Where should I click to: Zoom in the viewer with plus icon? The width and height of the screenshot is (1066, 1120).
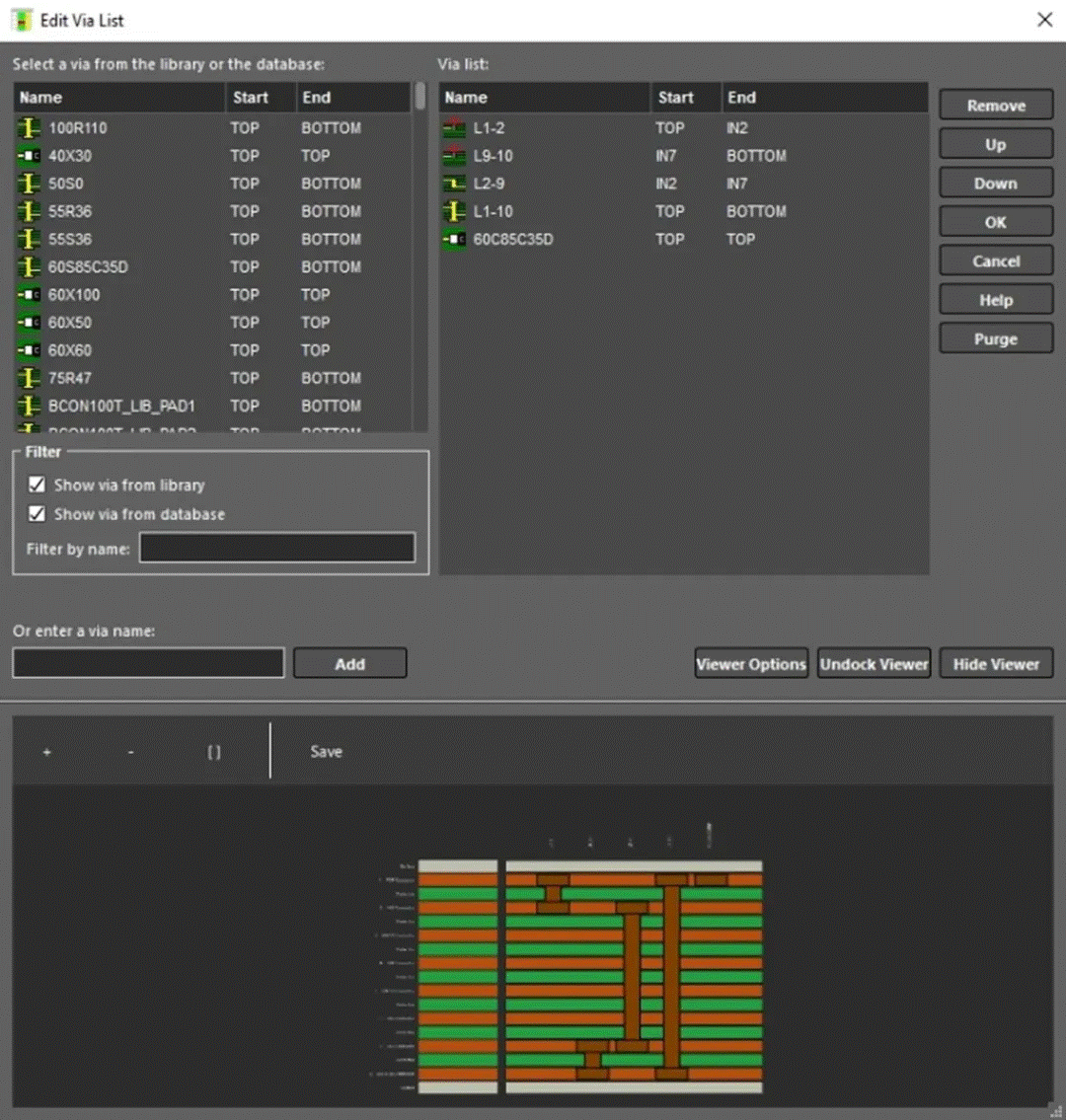46,752
